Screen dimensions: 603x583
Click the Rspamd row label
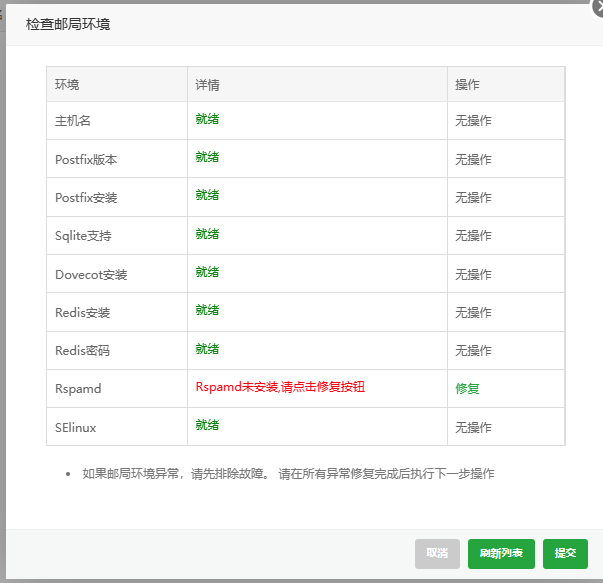tap(78, 388)
